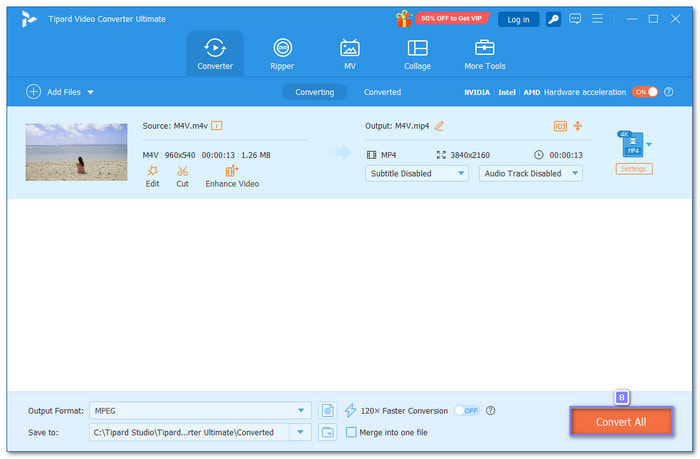
Task: Enable 120x Faster Conversion switch
Action: click(467, 410)
